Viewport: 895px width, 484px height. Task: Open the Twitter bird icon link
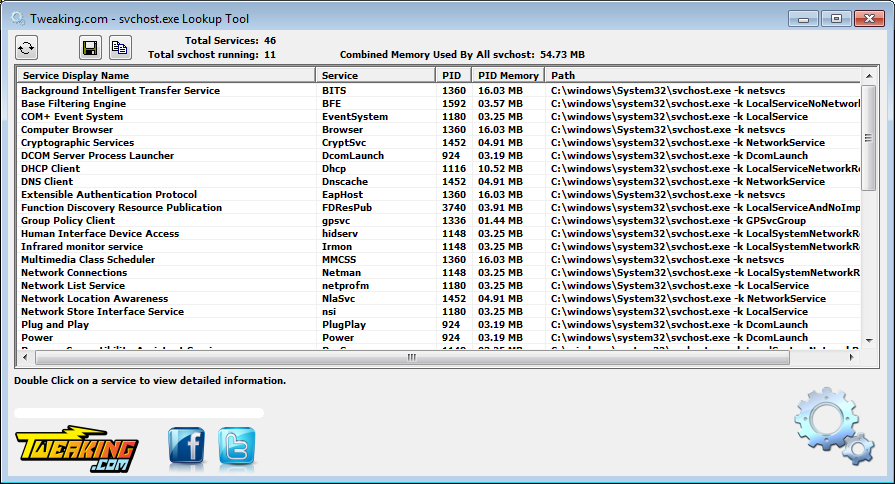pos(237,447)
